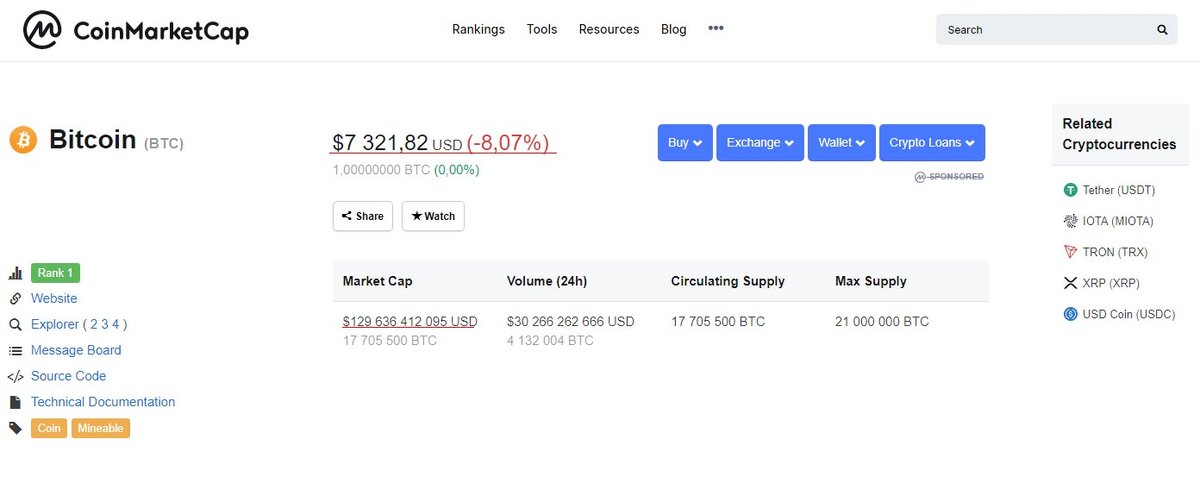Click the 21 000 000 BTC max supply
Image resolution: width=1200 pixels, height=477 pixels.
882,322
